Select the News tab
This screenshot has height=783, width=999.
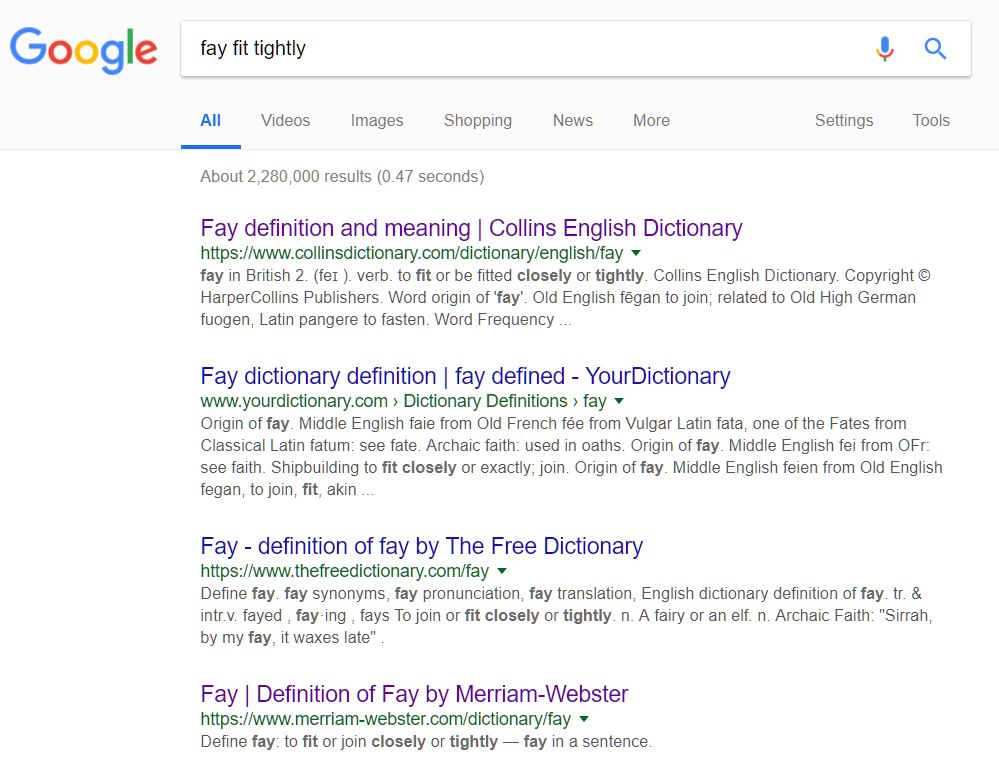(573, 120)
